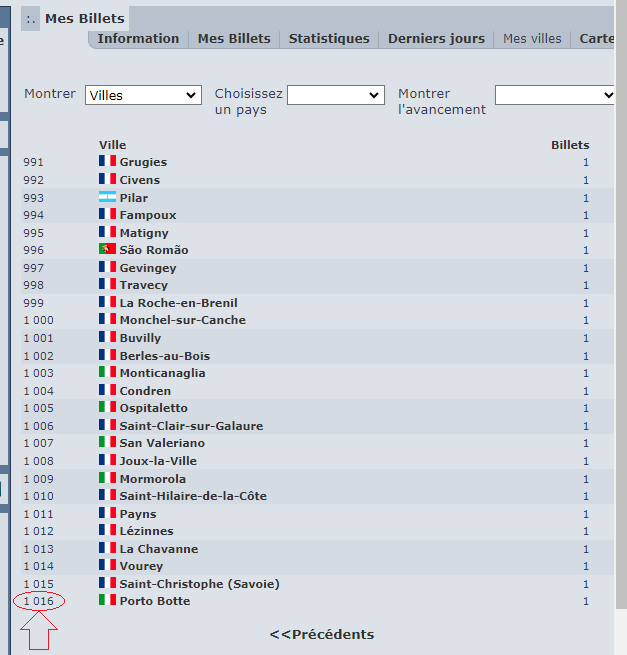The image size is (627, 655).
Task: Click the Italian flag next to Monticanaglia
Action: pos(107,373)
